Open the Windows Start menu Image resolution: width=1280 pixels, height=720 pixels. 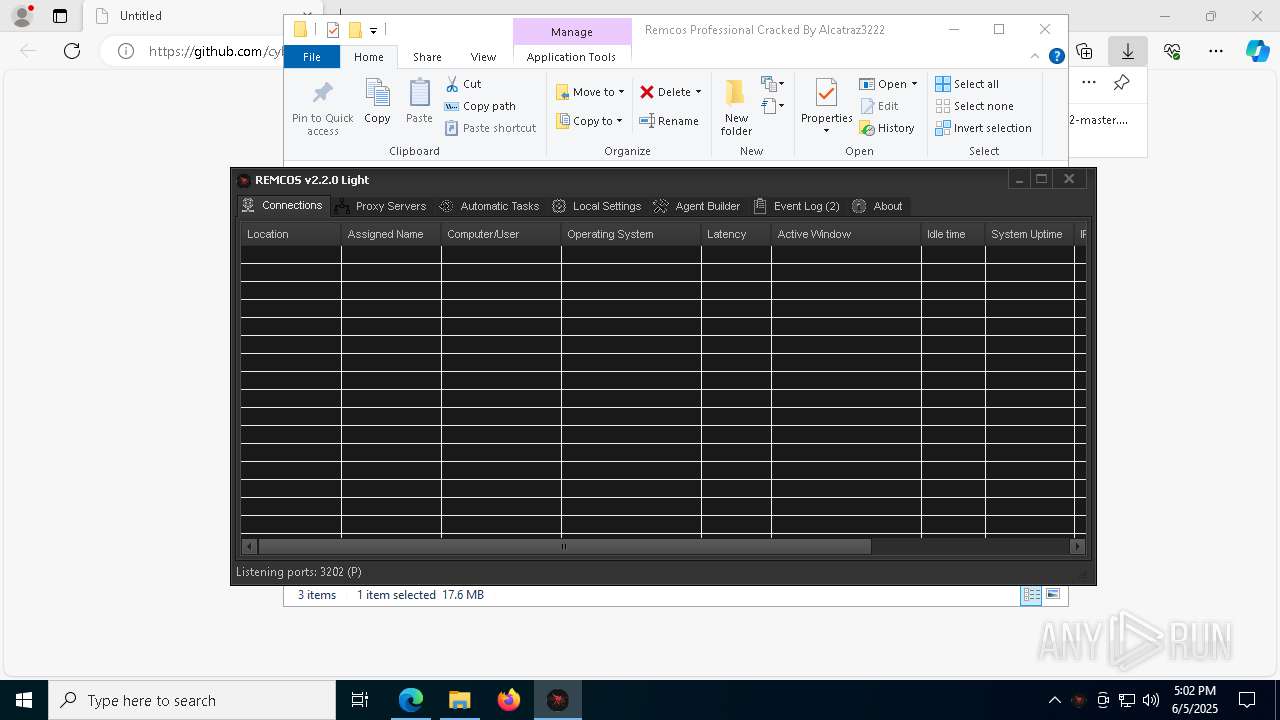(x=24, y=700)
